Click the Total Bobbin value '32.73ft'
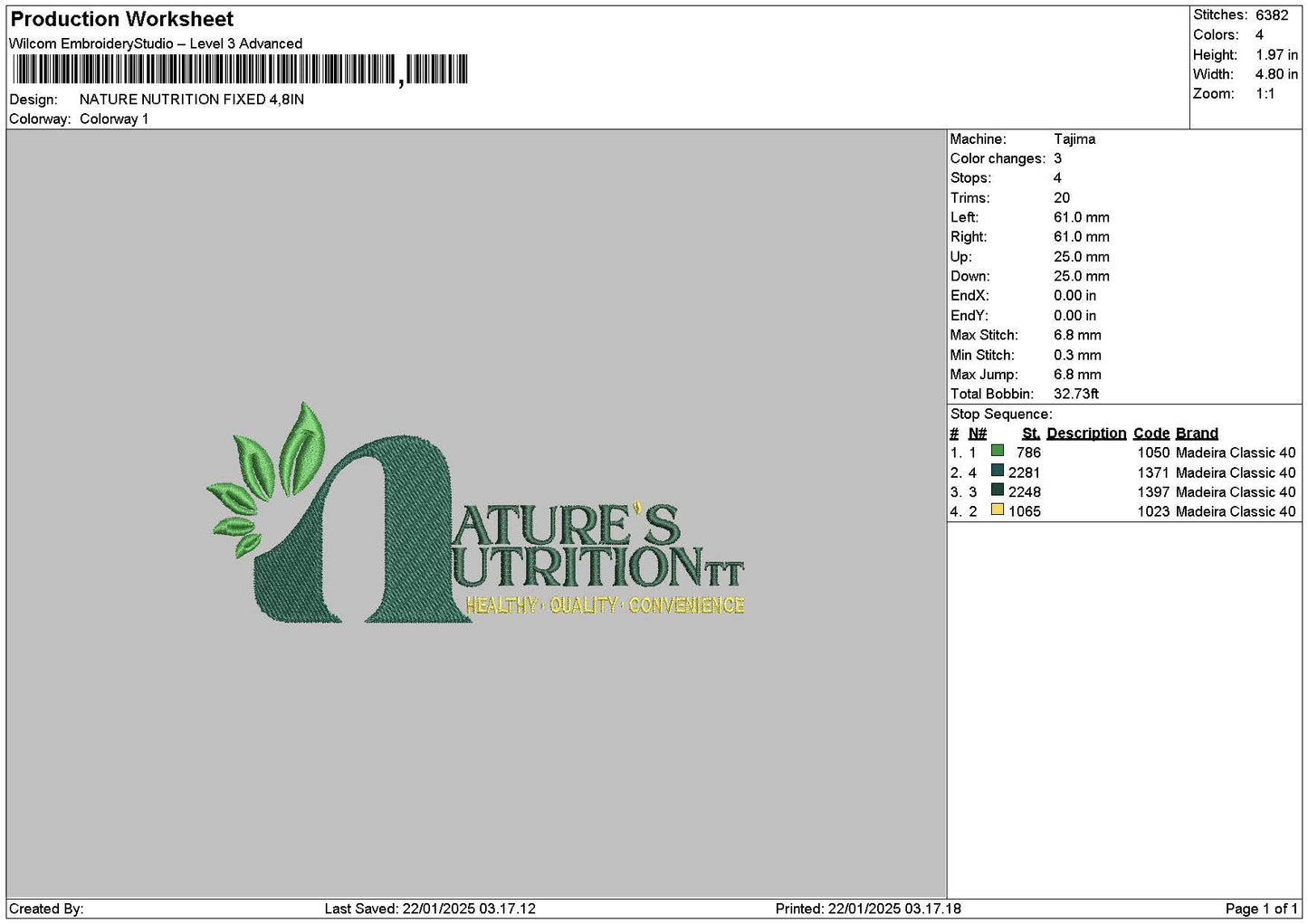The height and width of the screenshot is (924, 1308). point(1076,395)
